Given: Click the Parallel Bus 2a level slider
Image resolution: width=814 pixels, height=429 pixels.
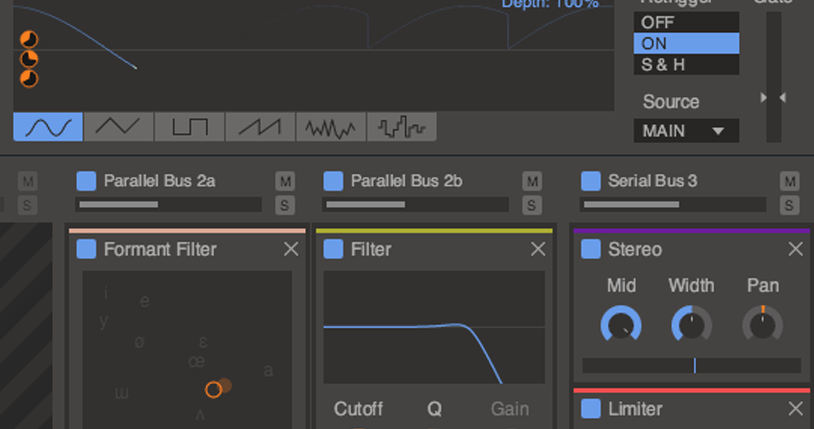Looking at the screenshot, I should click(169, 205).
